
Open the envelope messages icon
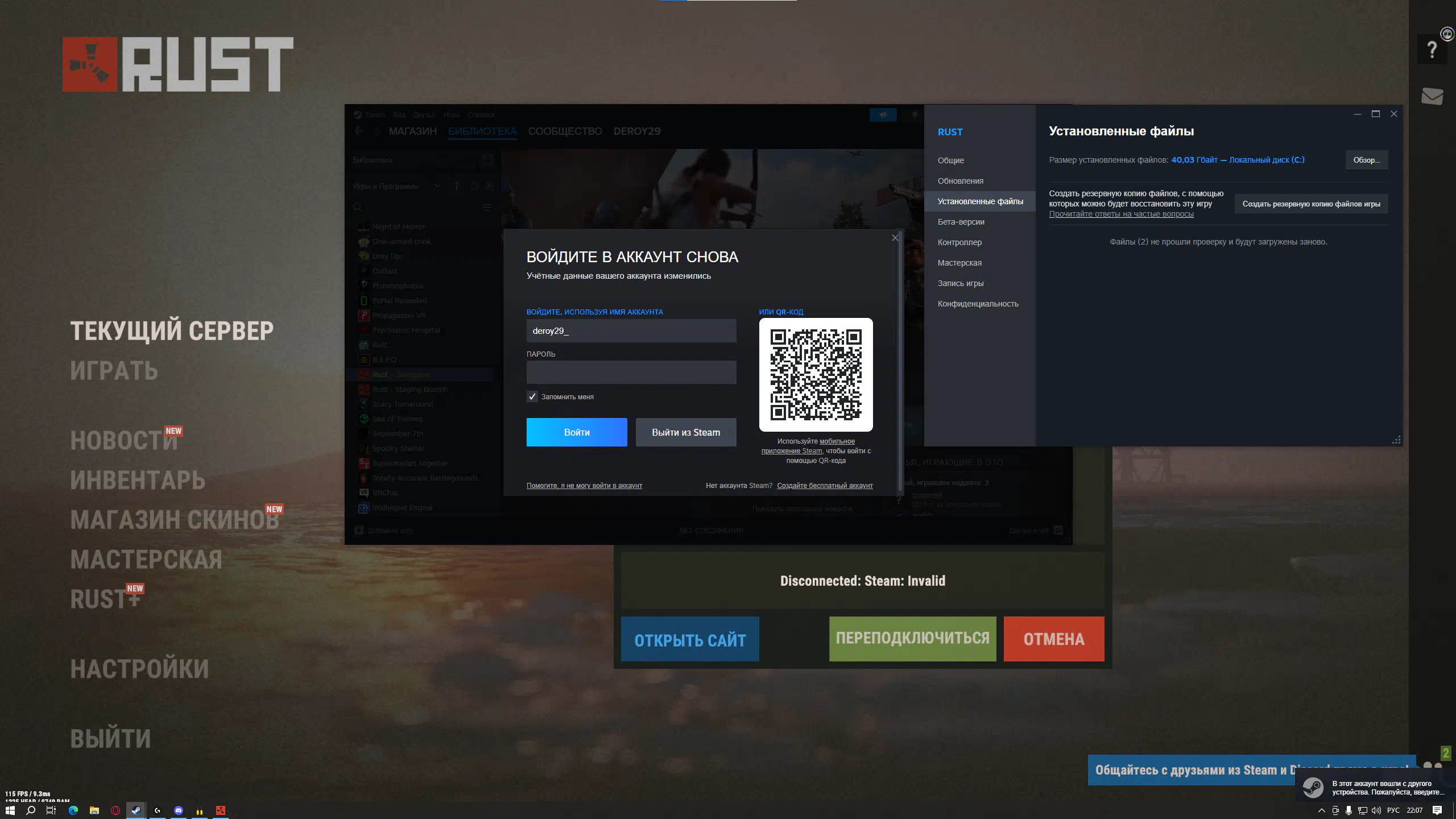1432,96
